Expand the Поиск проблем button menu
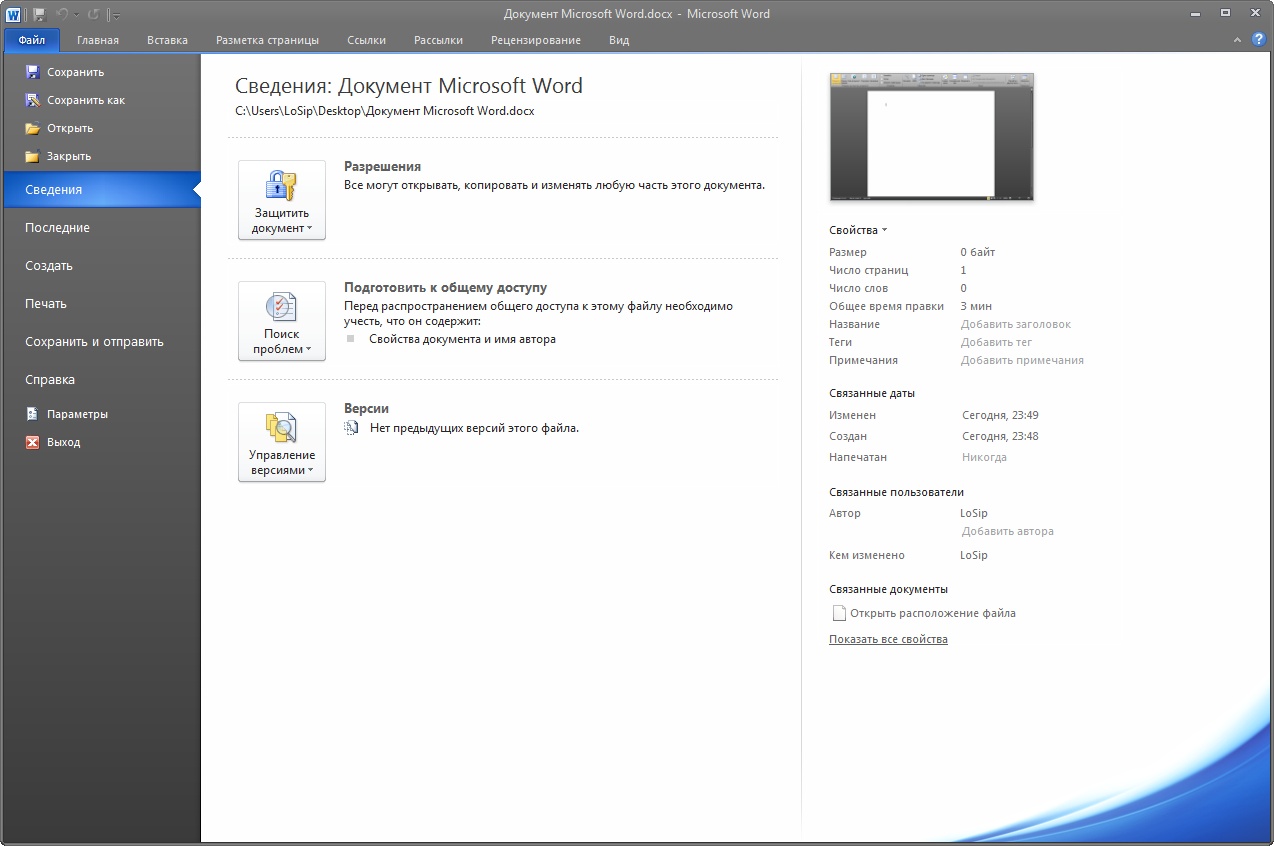The image size is (1274, 846). pos(282,321)
